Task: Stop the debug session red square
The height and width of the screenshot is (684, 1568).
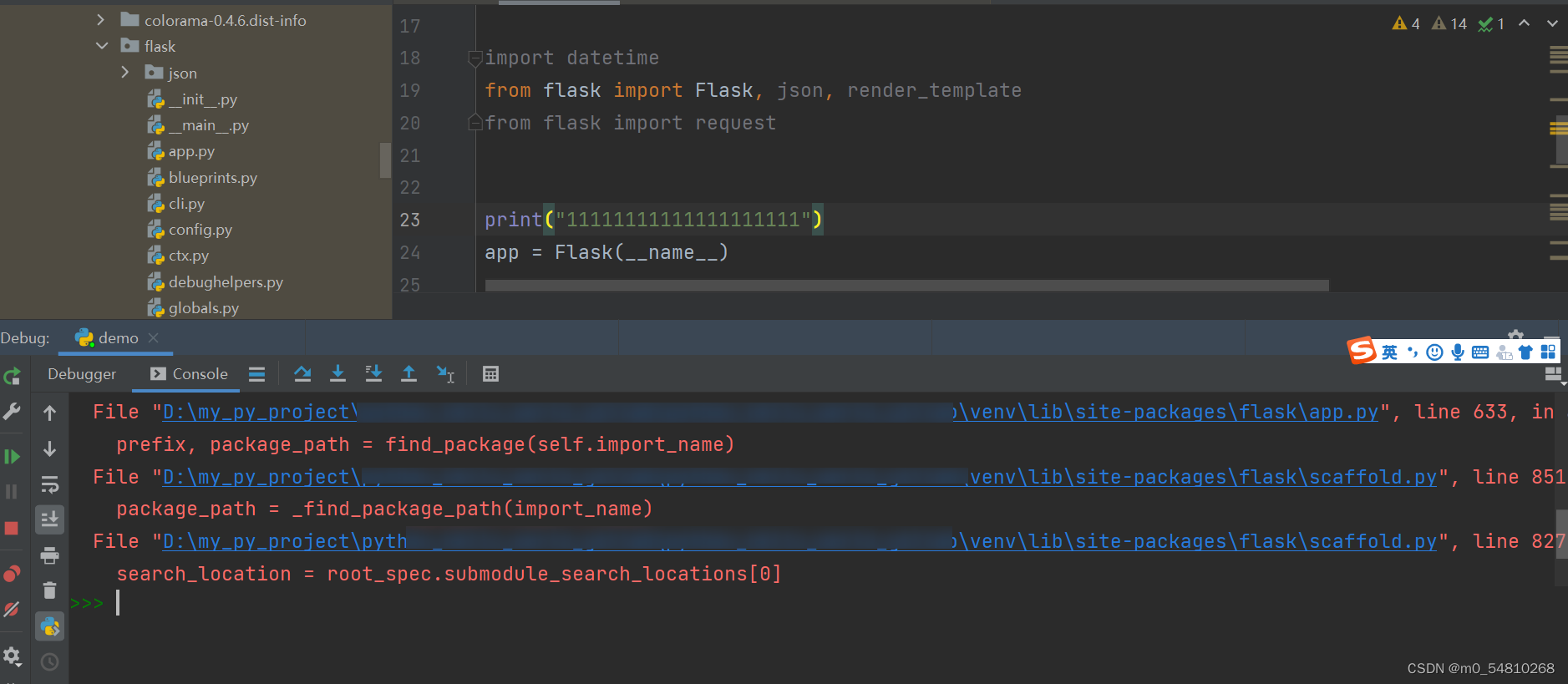Action: (12, 528)
